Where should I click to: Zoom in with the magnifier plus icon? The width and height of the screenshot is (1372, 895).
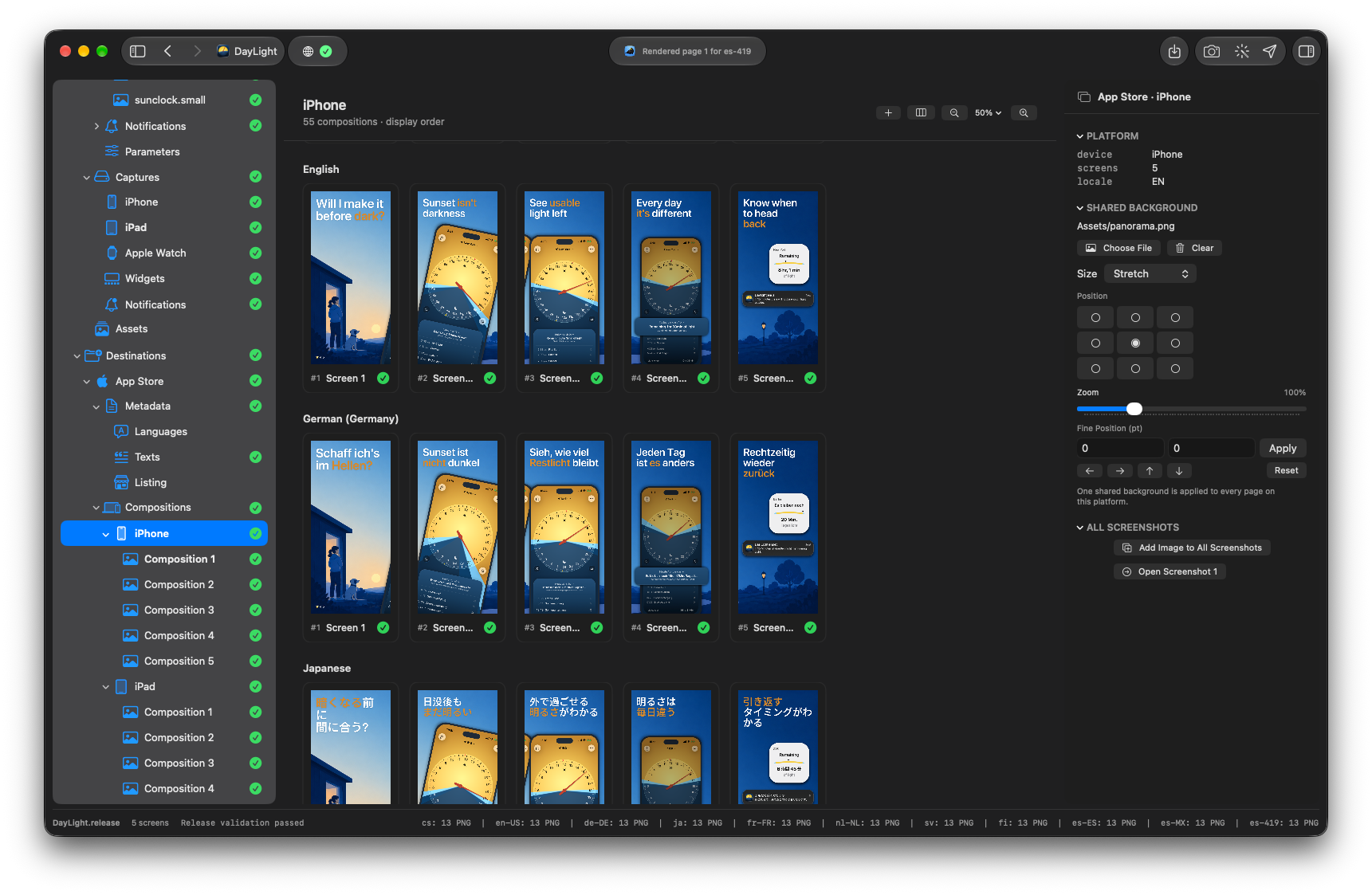tap(1024, 113)
